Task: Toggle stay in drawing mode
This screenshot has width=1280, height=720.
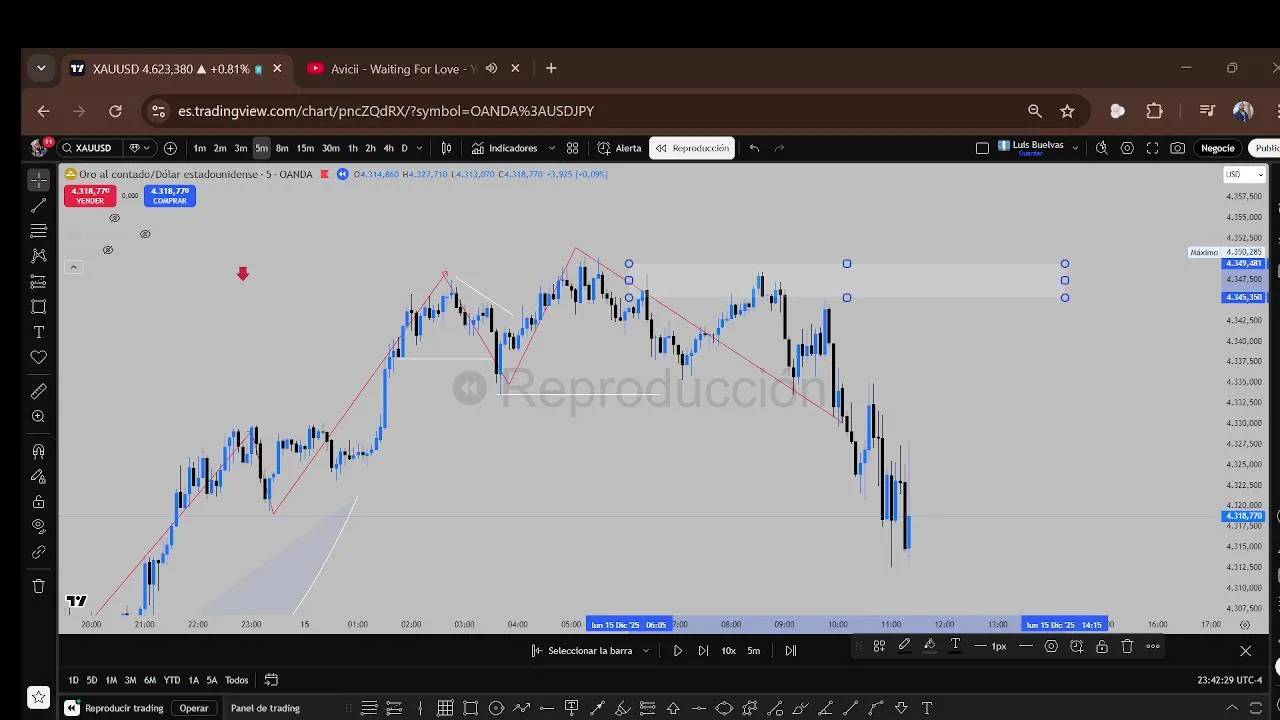Action: pyautogui.click(x=39, y=476)
